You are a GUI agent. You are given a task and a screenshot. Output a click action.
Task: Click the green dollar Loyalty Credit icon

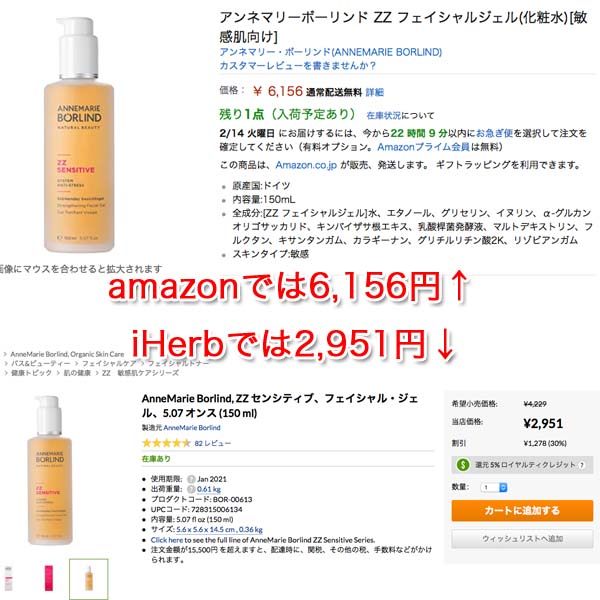pos(463,465)
